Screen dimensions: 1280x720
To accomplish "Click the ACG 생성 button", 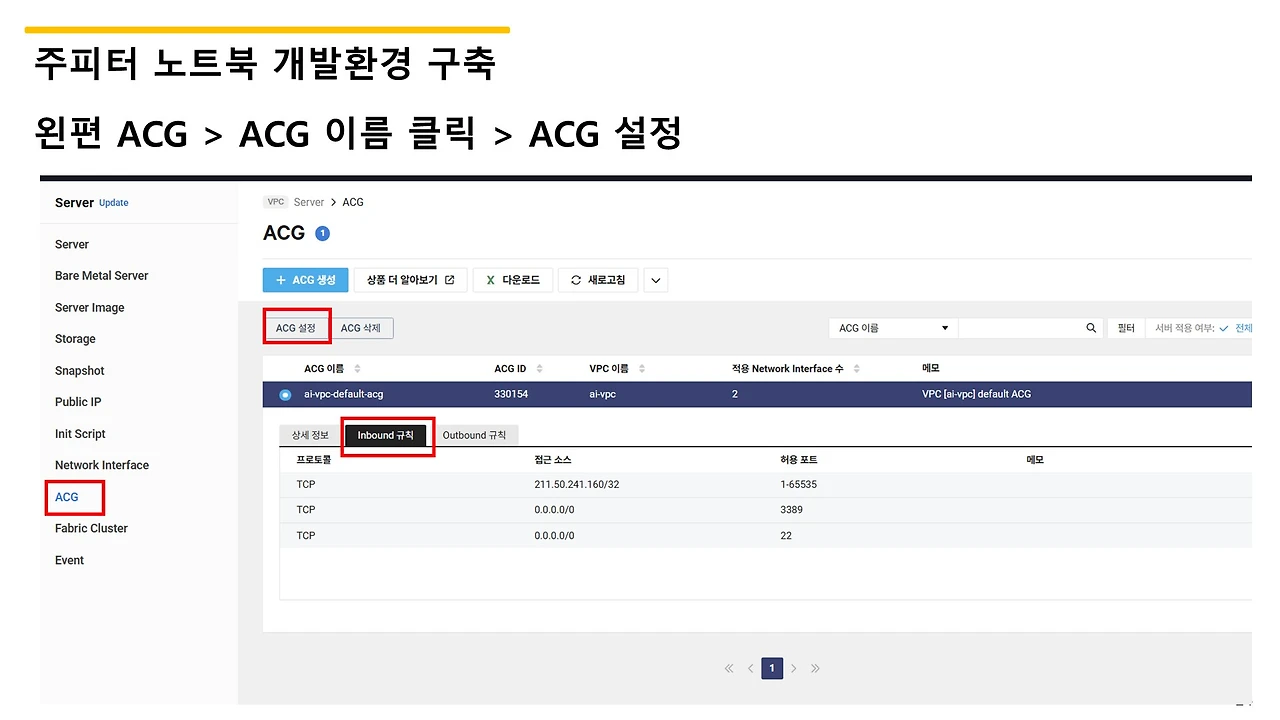I will click(305, 280).
